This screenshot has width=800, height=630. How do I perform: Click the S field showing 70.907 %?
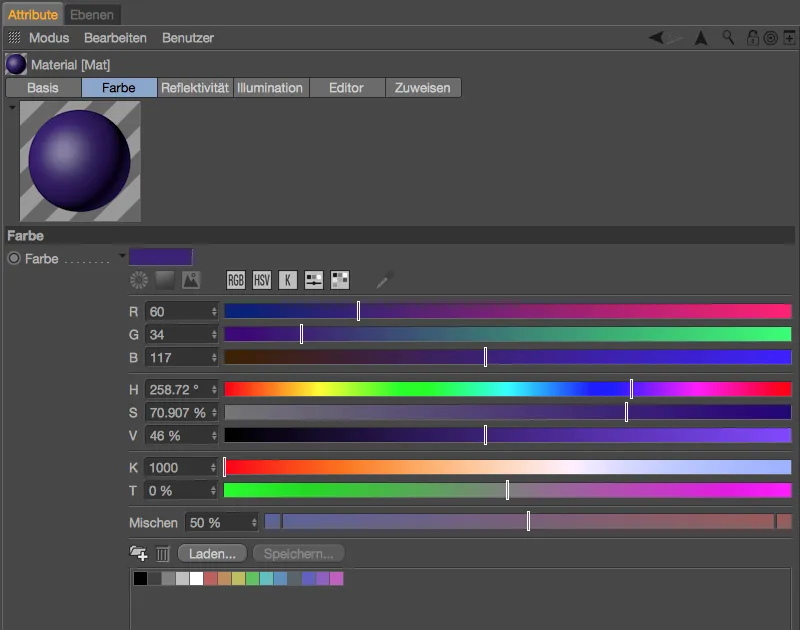click(x=182, y=412)
